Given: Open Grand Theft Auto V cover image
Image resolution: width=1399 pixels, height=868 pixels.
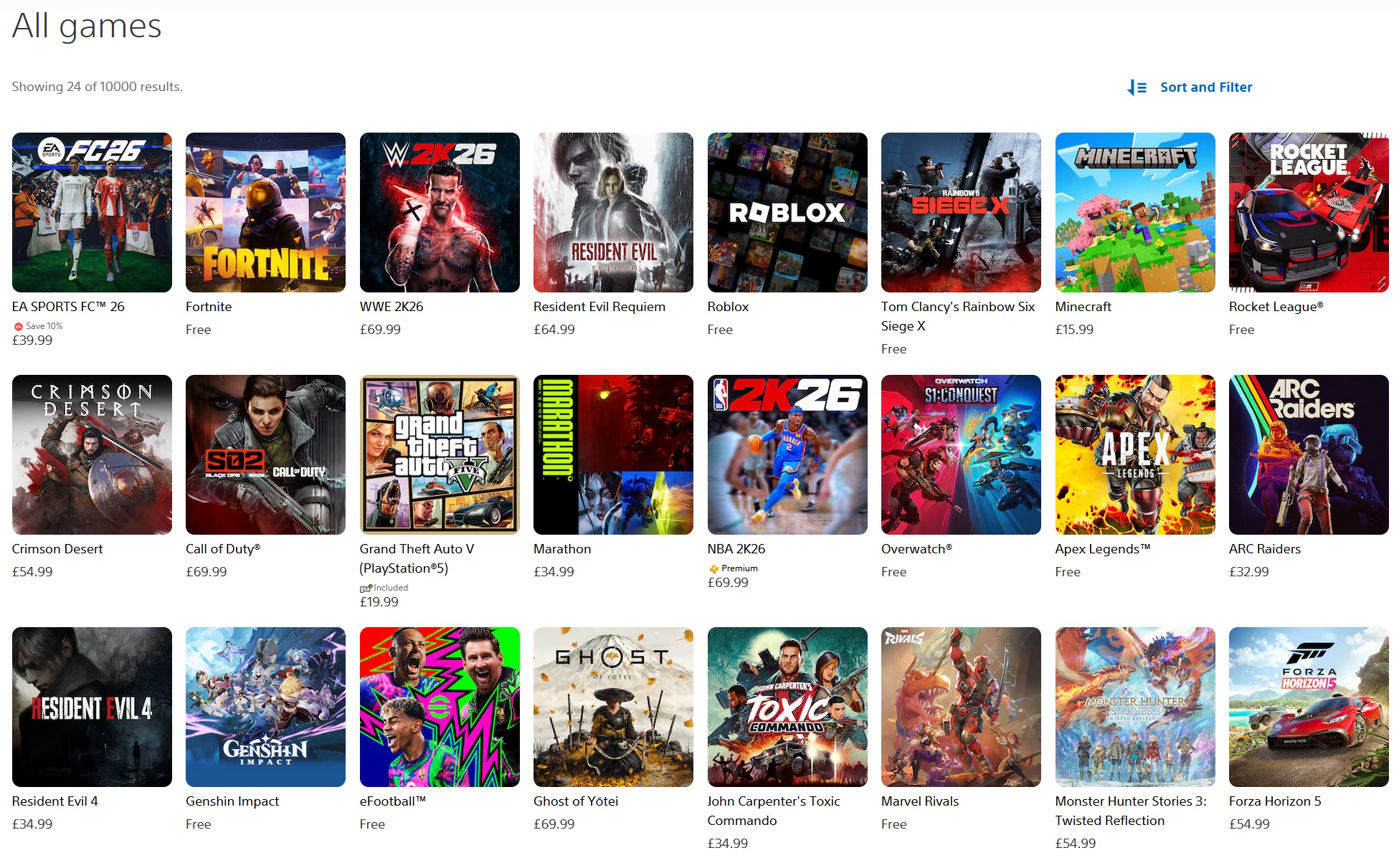Looking at the screenshot, I should pos(439,454).
